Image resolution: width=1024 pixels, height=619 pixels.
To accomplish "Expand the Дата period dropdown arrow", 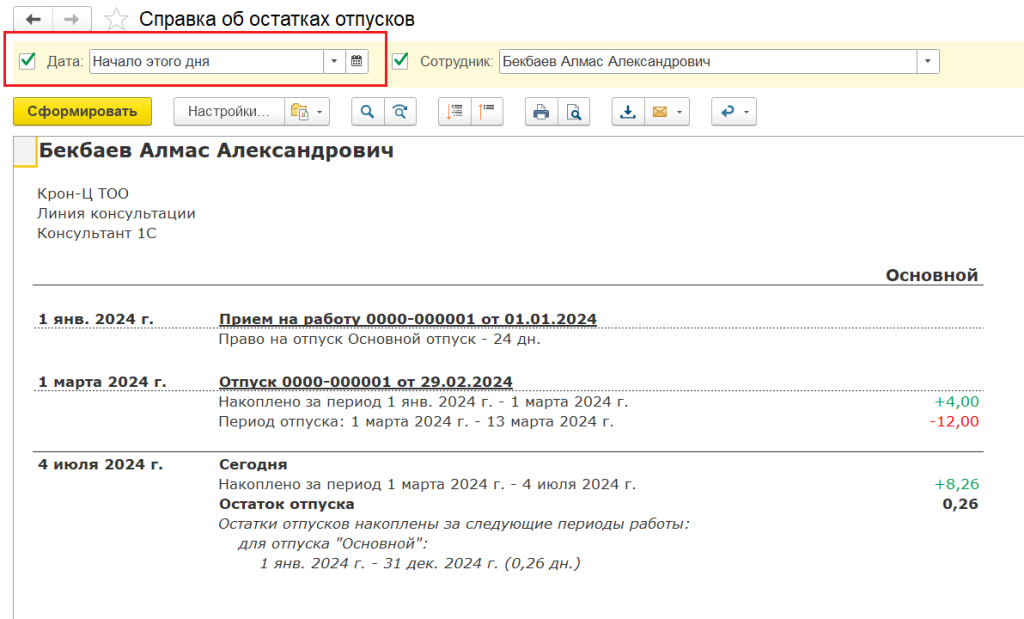I will point(334,61).
